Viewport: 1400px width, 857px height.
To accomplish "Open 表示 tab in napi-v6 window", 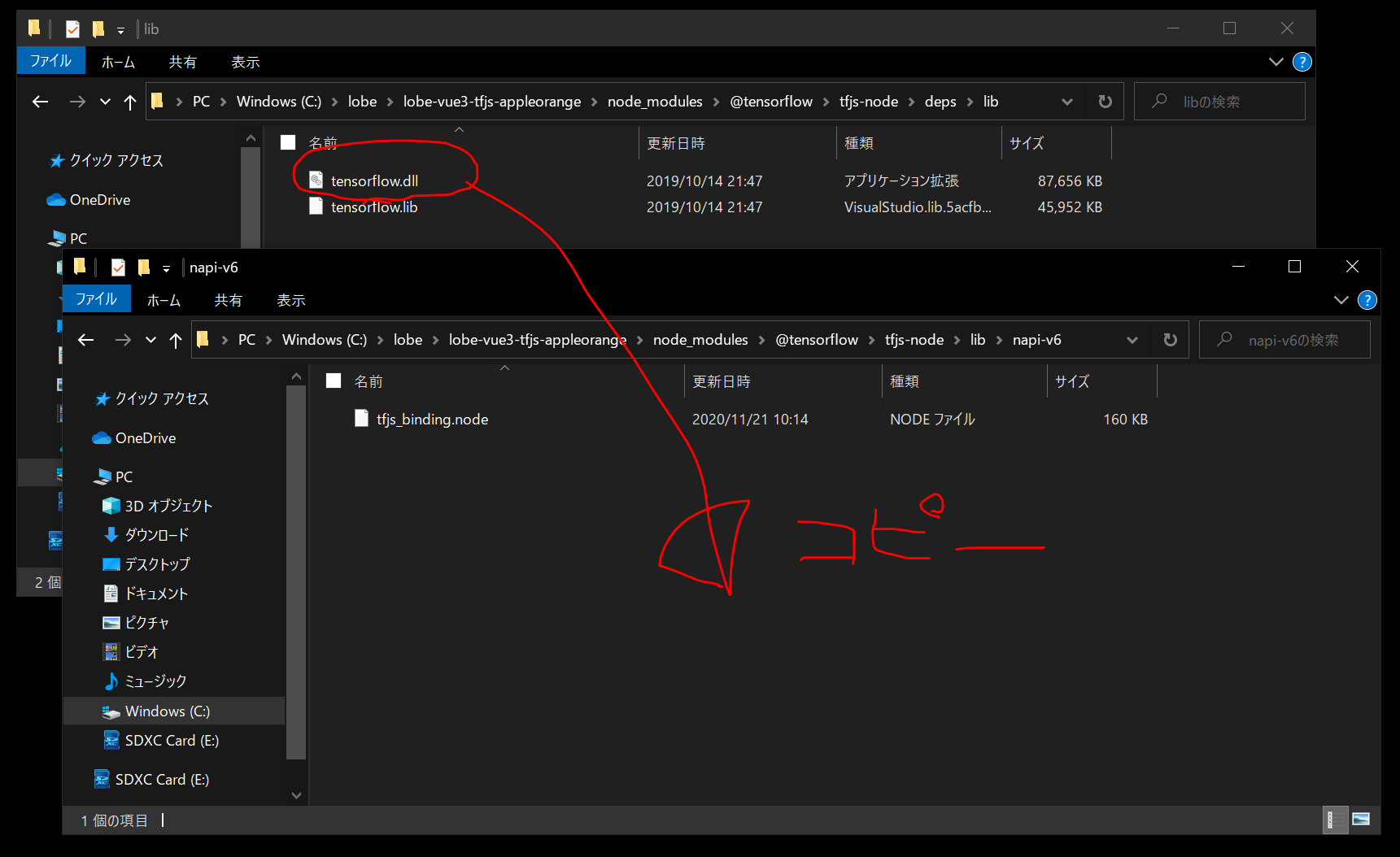I will click(x=290, y=300).
